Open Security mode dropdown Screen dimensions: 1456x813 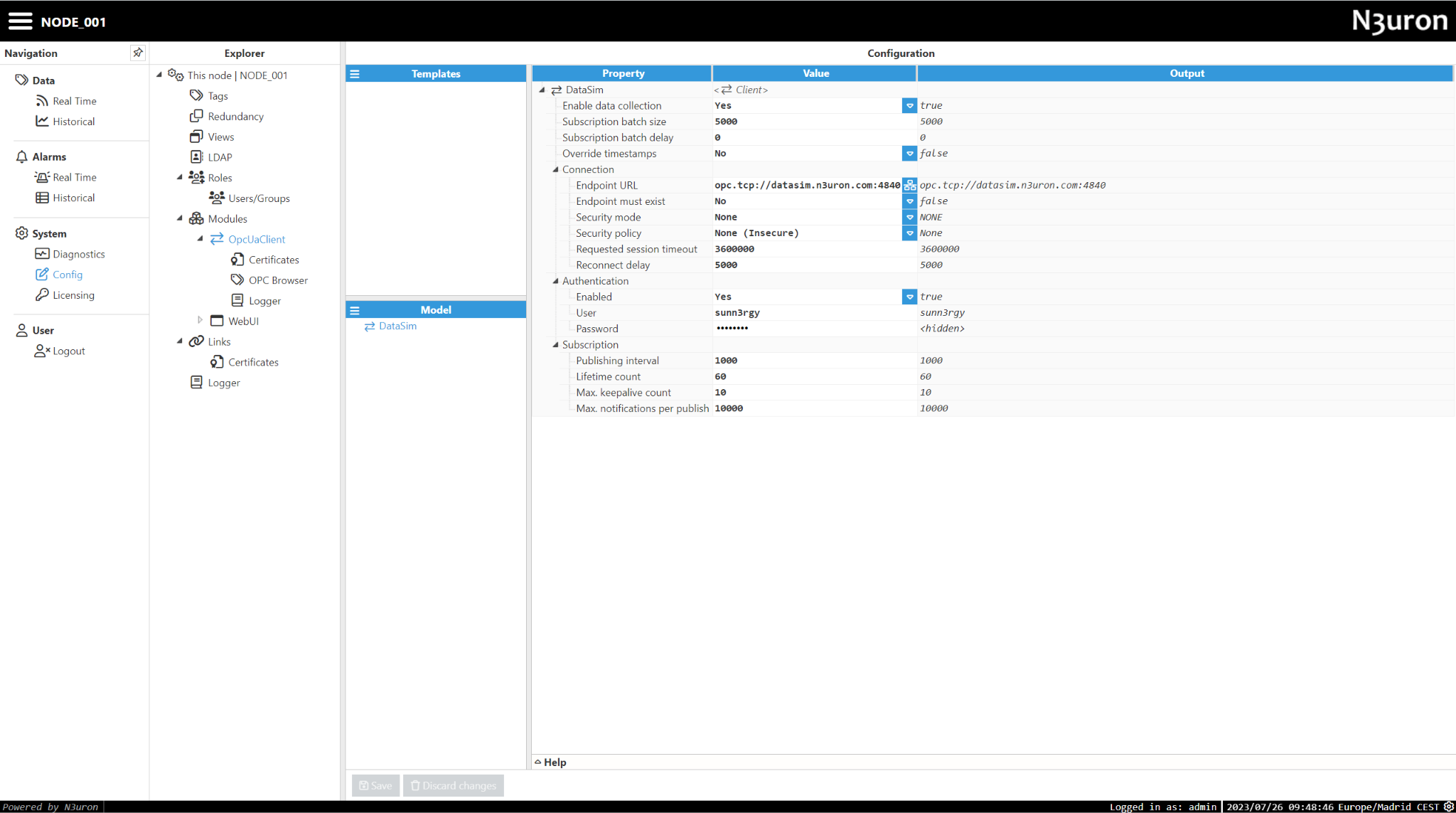coord(909,217)
